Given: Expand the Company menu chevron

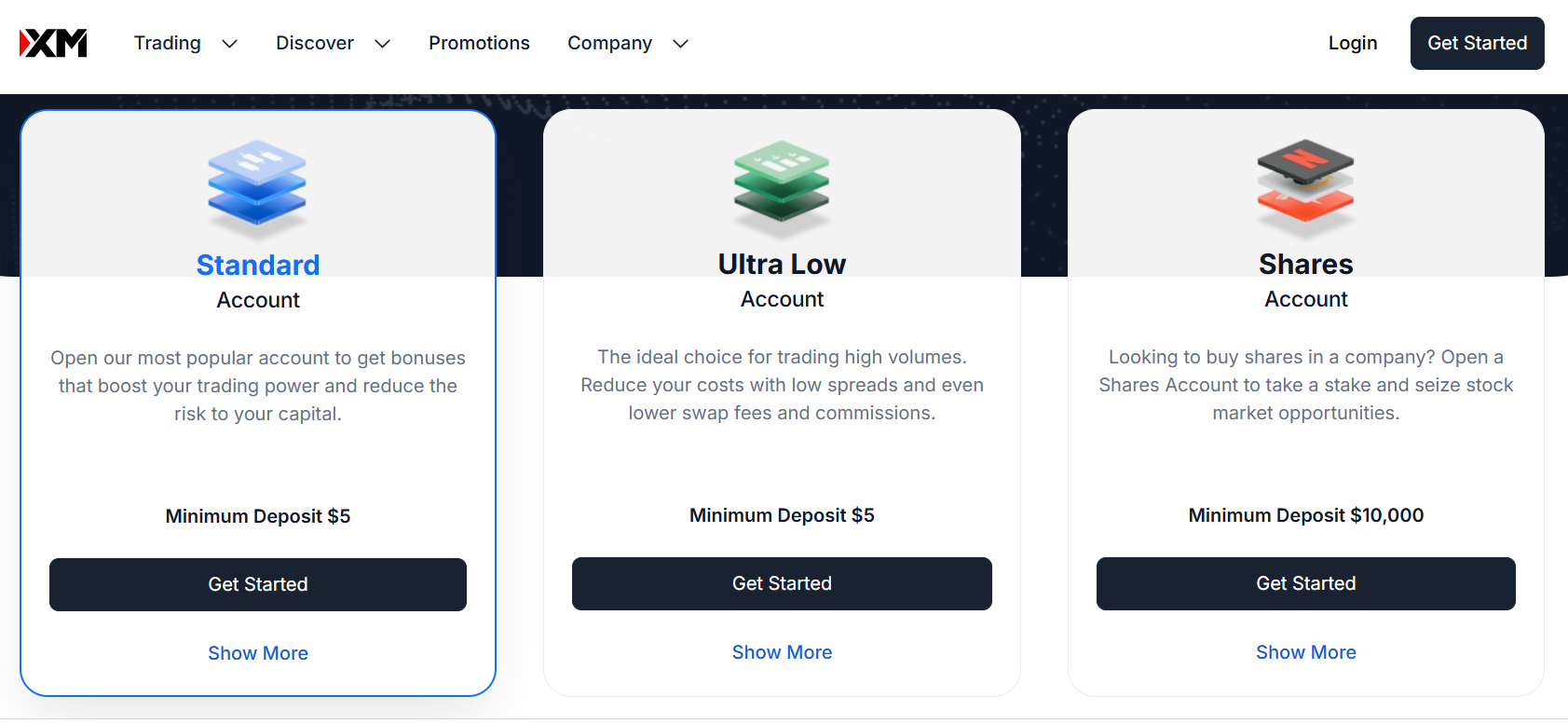Looking at the screenshot, I should [x=681, y=44].
